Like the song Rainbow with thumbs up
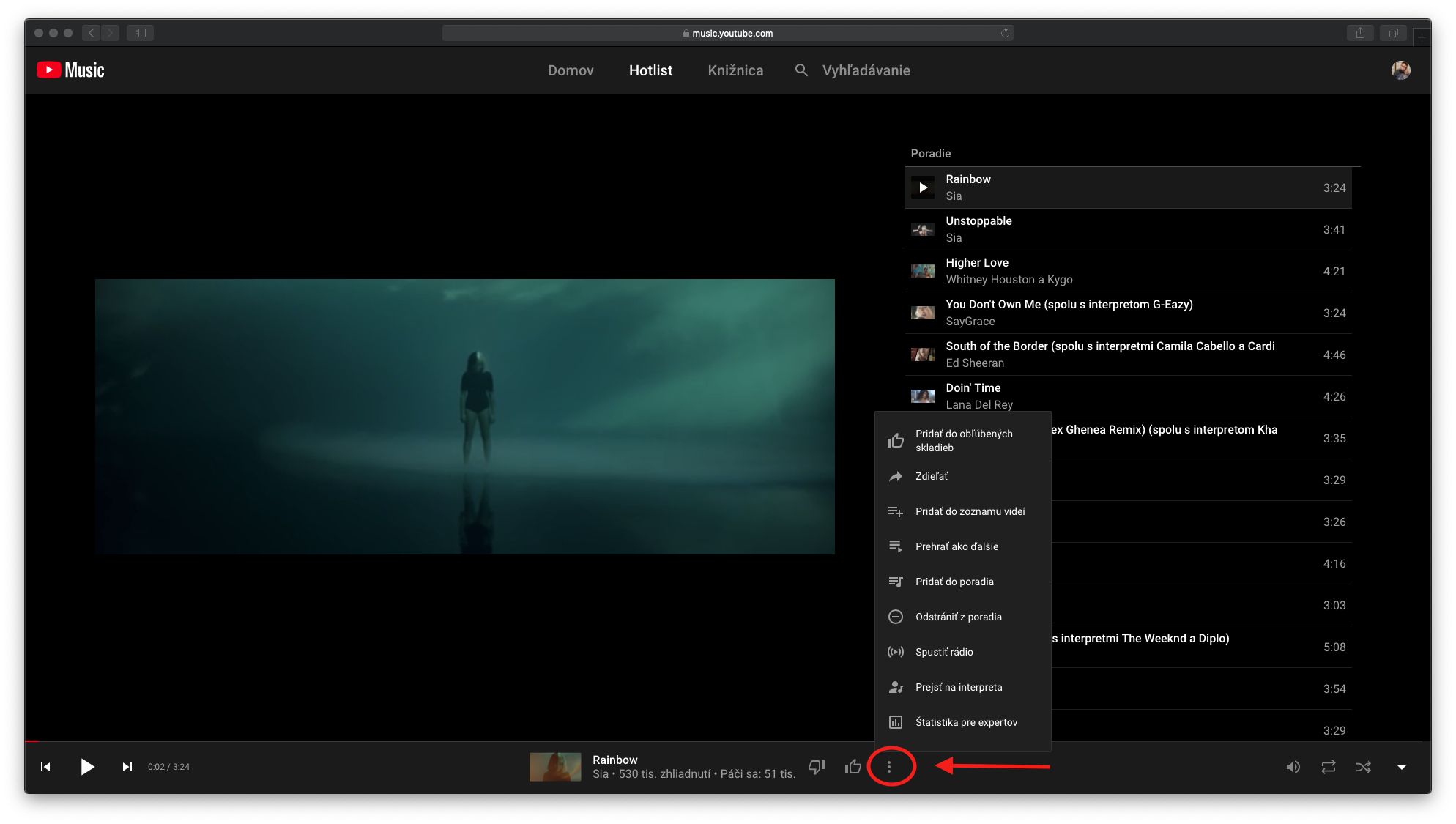Screen dimensions: 1456x824 [853, 767]
